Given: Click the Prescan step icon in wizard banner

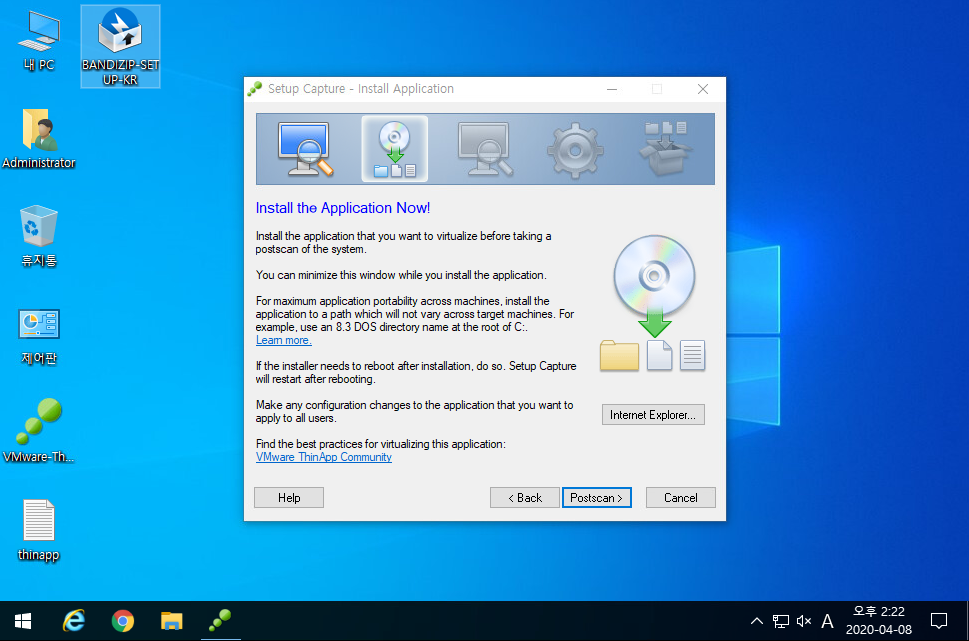Looking at the screenshot, I should point(305,149).
